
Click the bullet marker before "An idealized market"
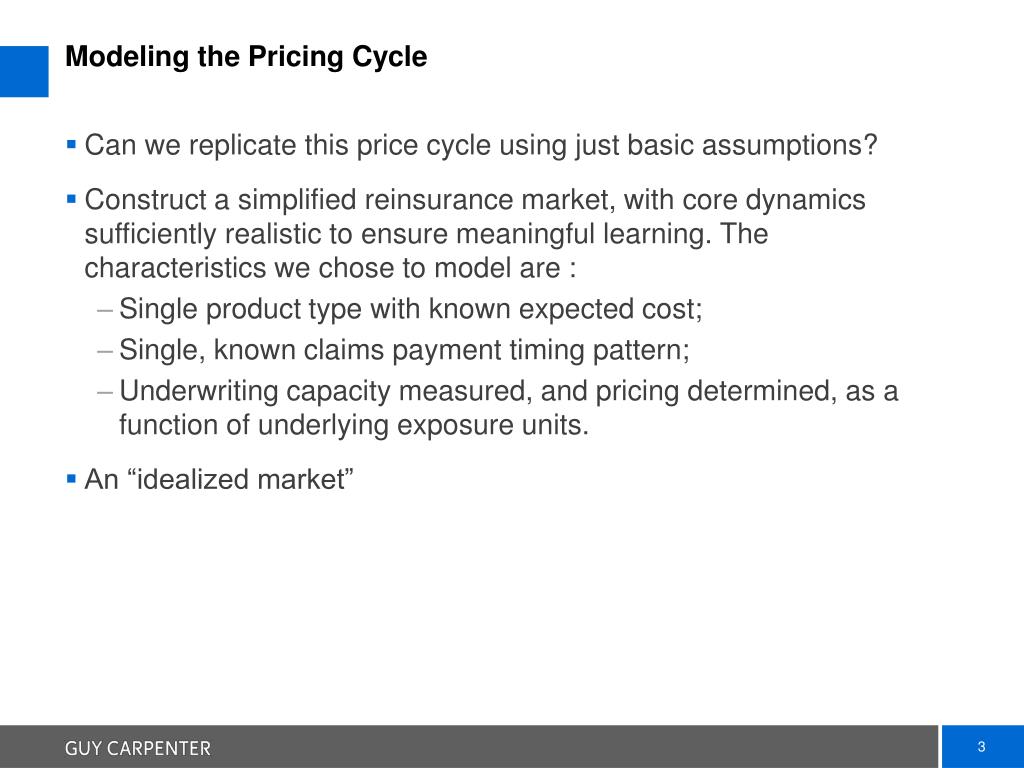[71, 479]
